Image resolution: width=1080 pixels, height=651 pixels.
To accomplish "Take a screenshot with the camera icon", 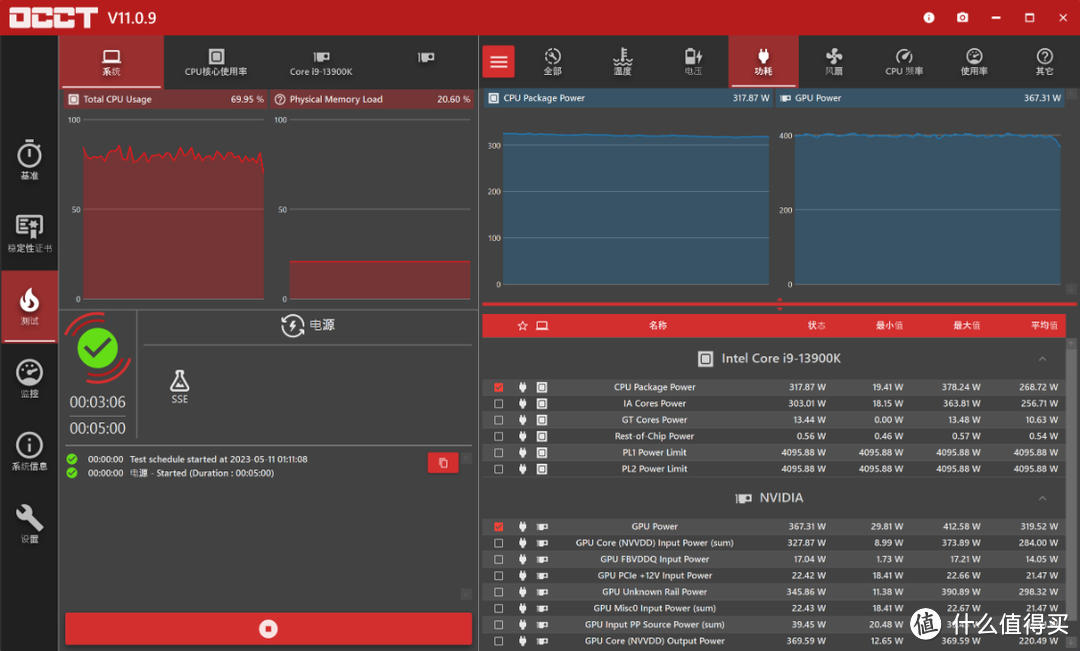I will [962, 17].
